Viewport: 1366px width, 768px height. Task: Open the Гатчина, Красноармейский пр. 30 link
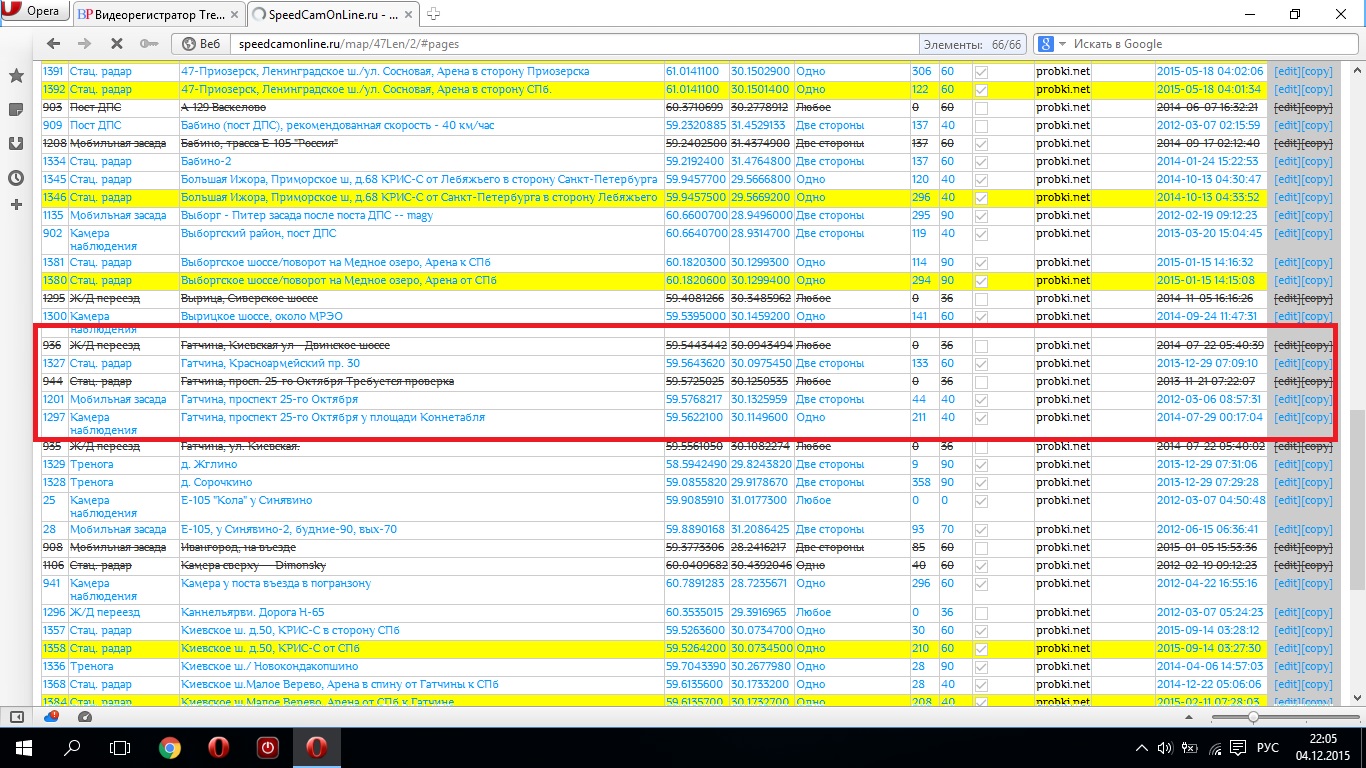coord(270,364)
